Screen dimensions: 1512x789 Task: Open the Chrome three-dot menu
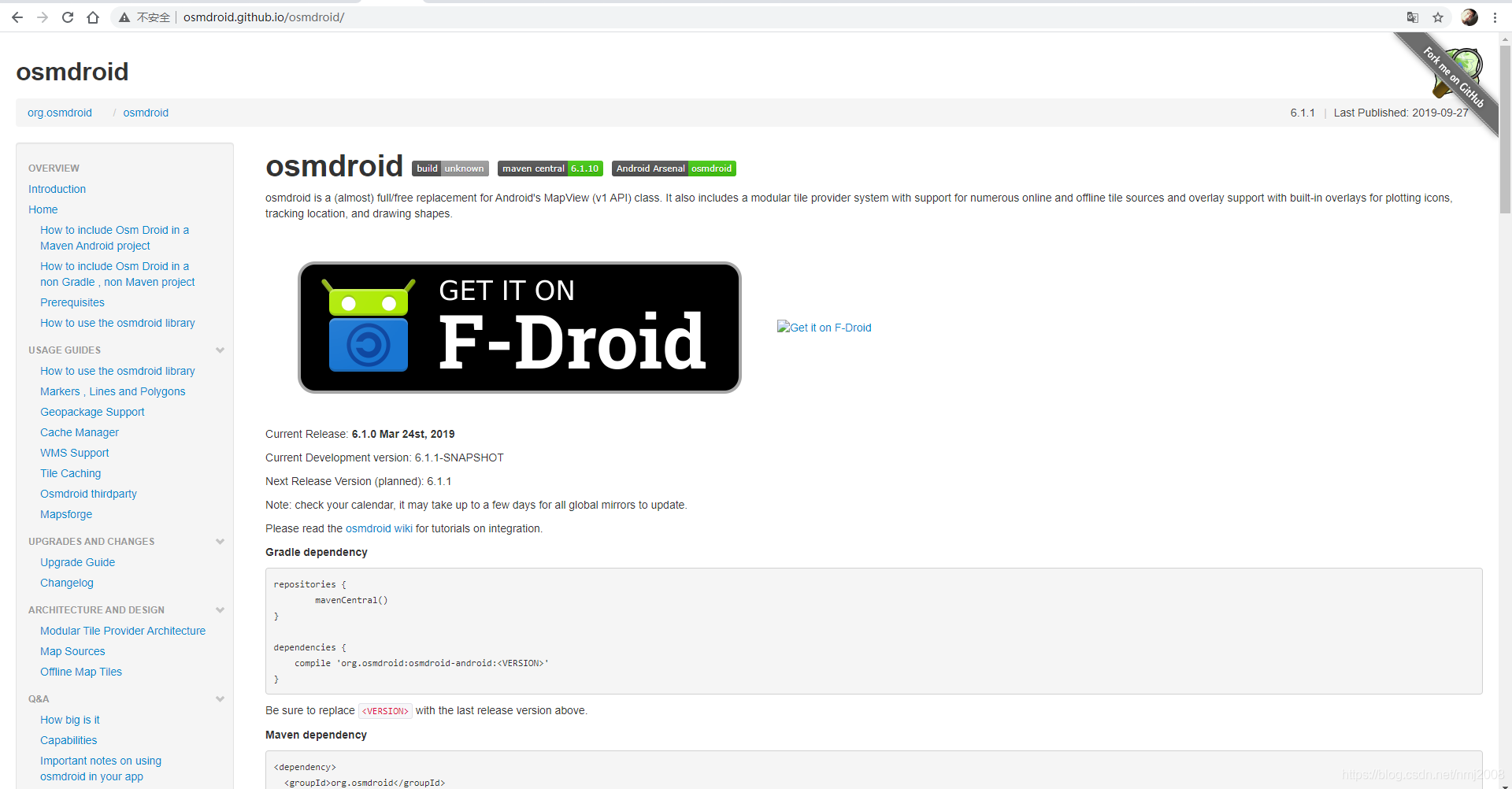point(1495,17)
